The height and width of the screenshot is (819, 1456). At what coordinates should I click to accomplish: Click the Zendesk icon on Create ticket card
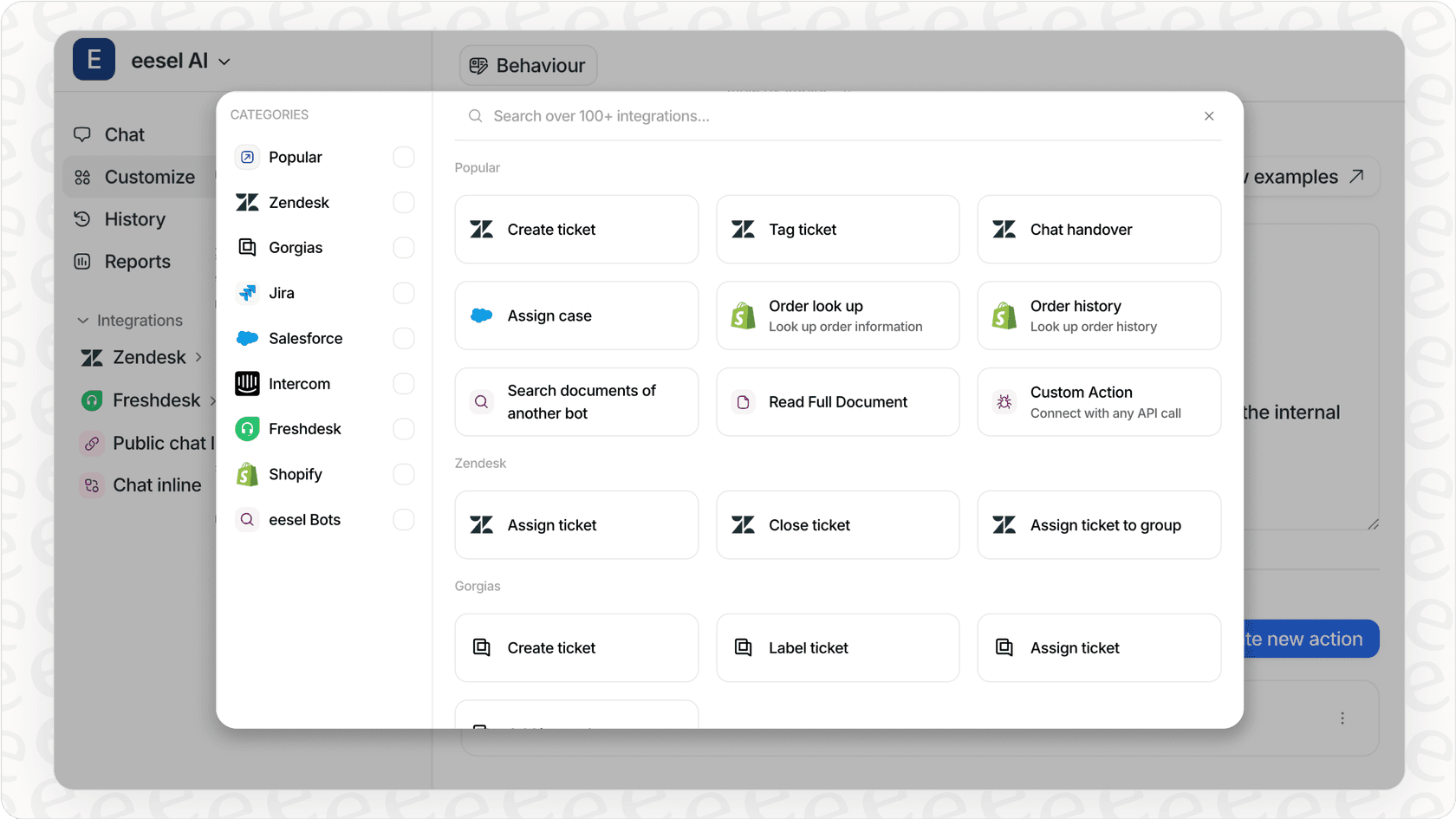[481, 229]
